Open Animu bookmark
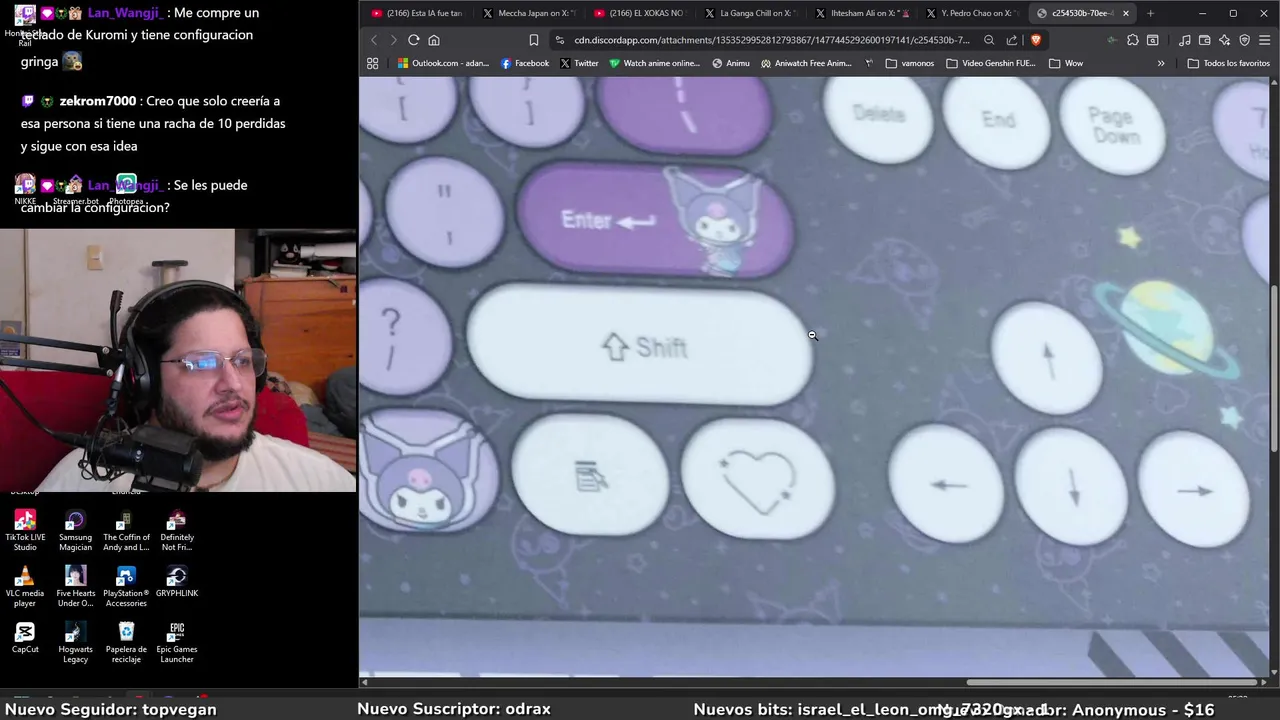The image size is (1280, 720). pos(731,63)
